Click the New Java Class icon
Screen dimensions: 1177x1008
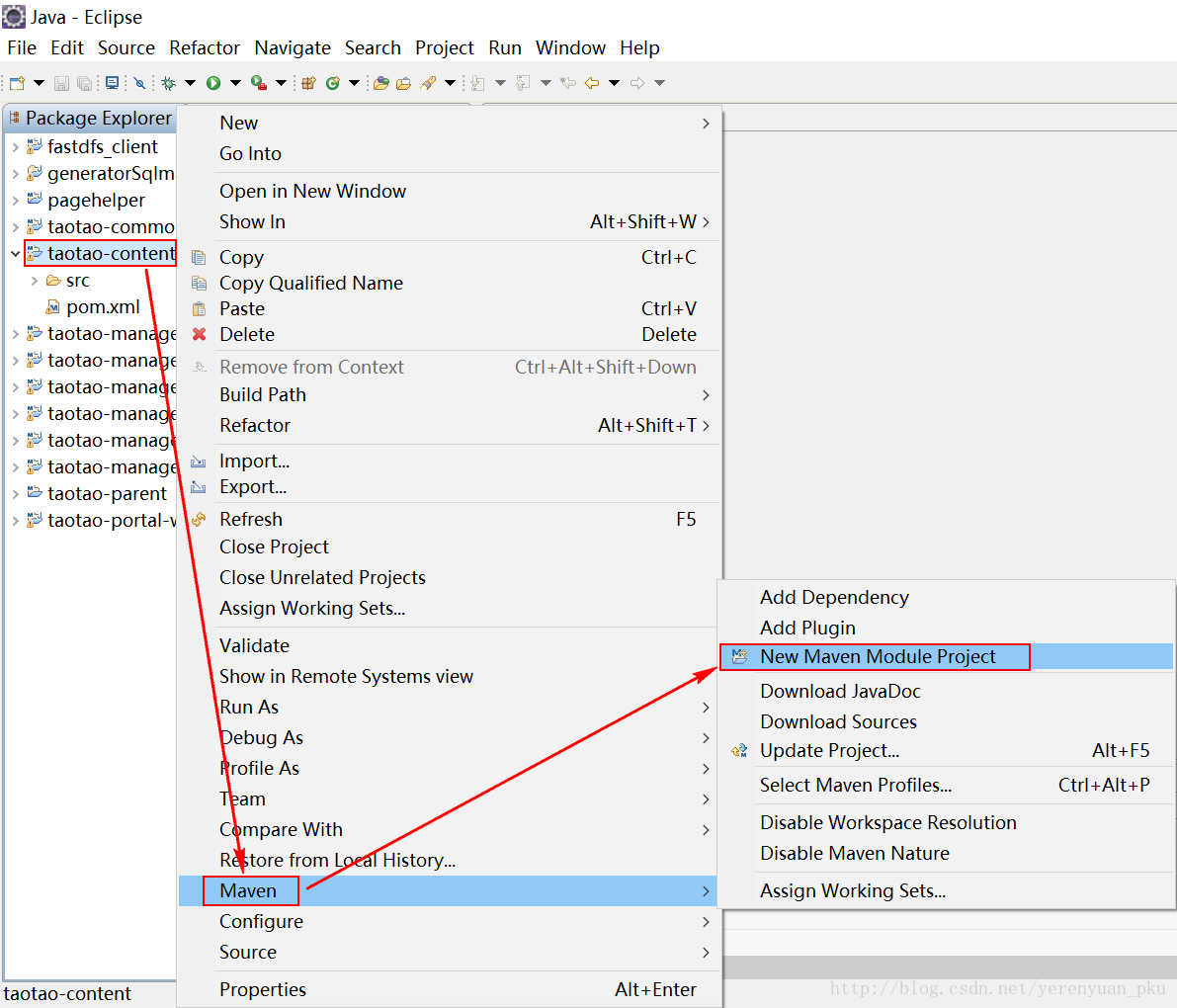pyautogui.click(x=332, y=83)
